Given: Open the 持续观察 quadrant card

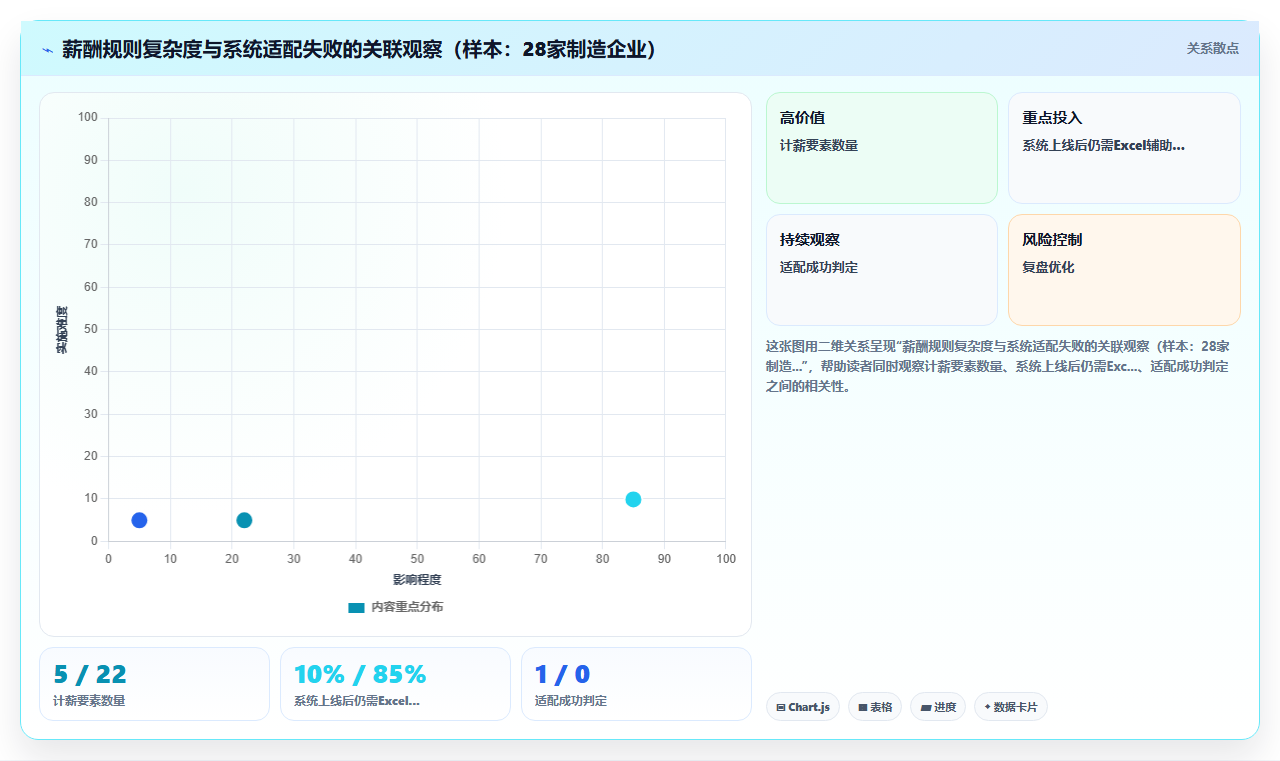Looking at the screenshot, I should [882, 270].
